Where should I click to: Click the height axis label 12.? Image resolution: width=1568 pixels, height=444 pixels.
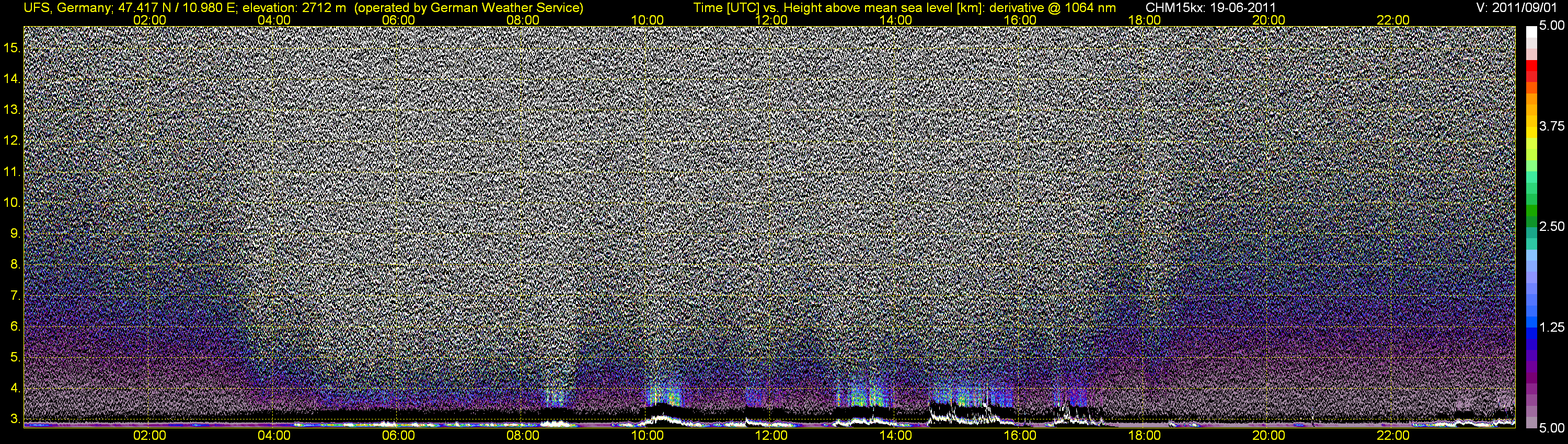click(x=11, y=141)
